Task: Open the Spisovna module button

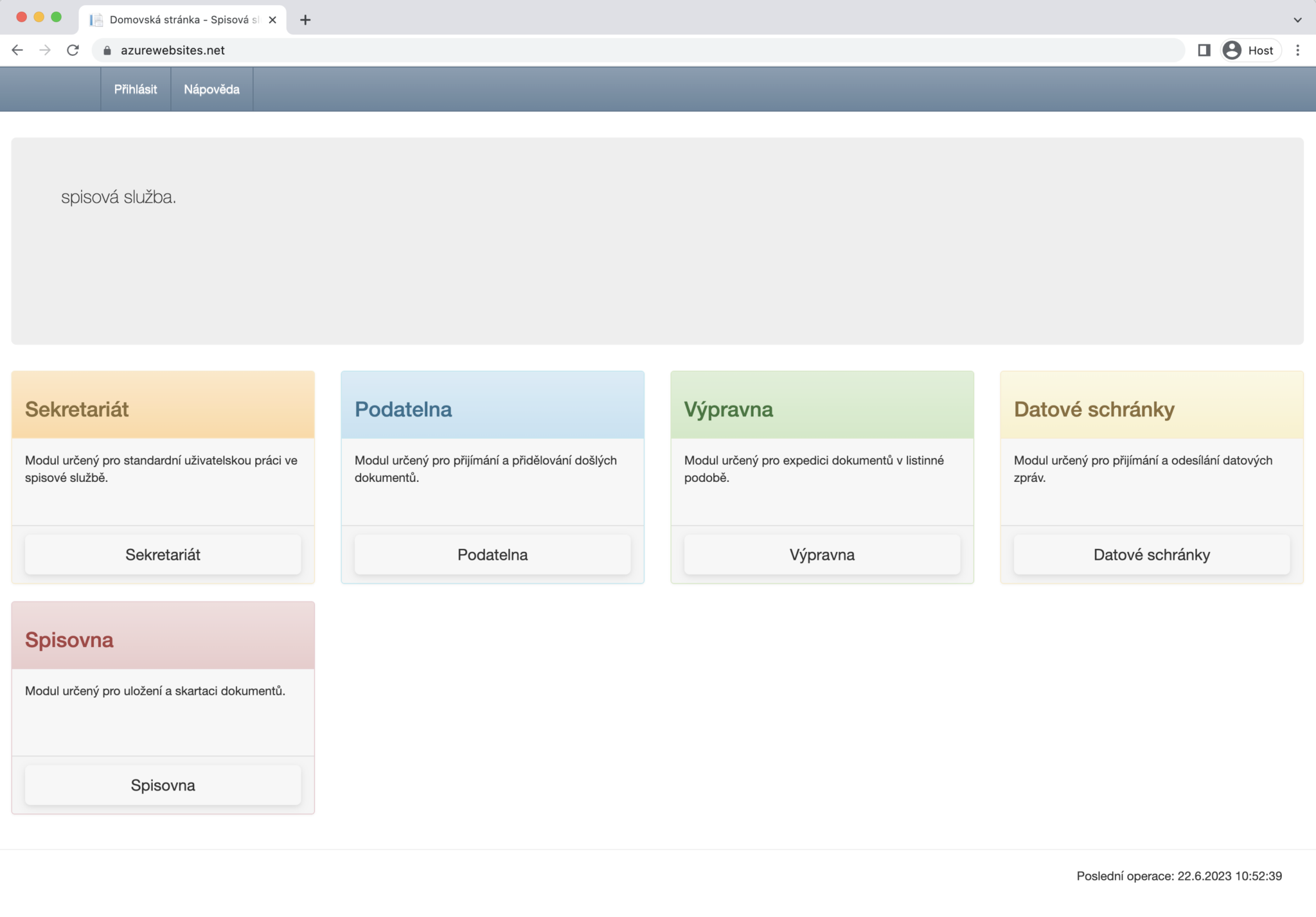Action: click(x=163, y=785)
